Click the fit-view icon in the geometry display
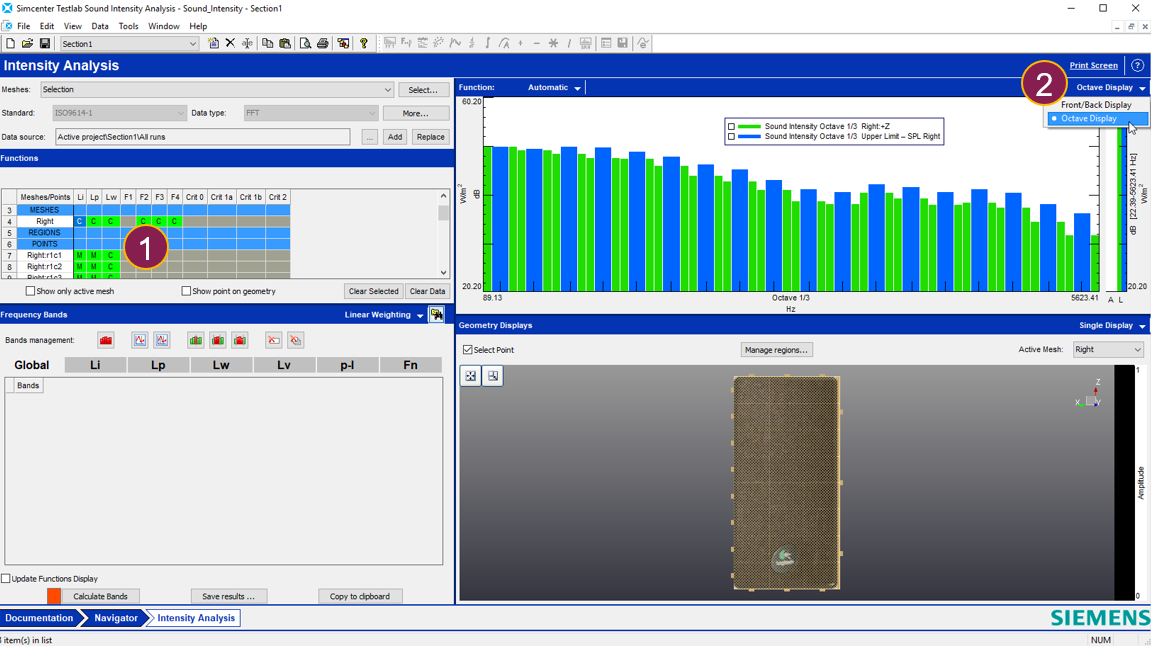1151x646 pixels. [x=471, y=376]
